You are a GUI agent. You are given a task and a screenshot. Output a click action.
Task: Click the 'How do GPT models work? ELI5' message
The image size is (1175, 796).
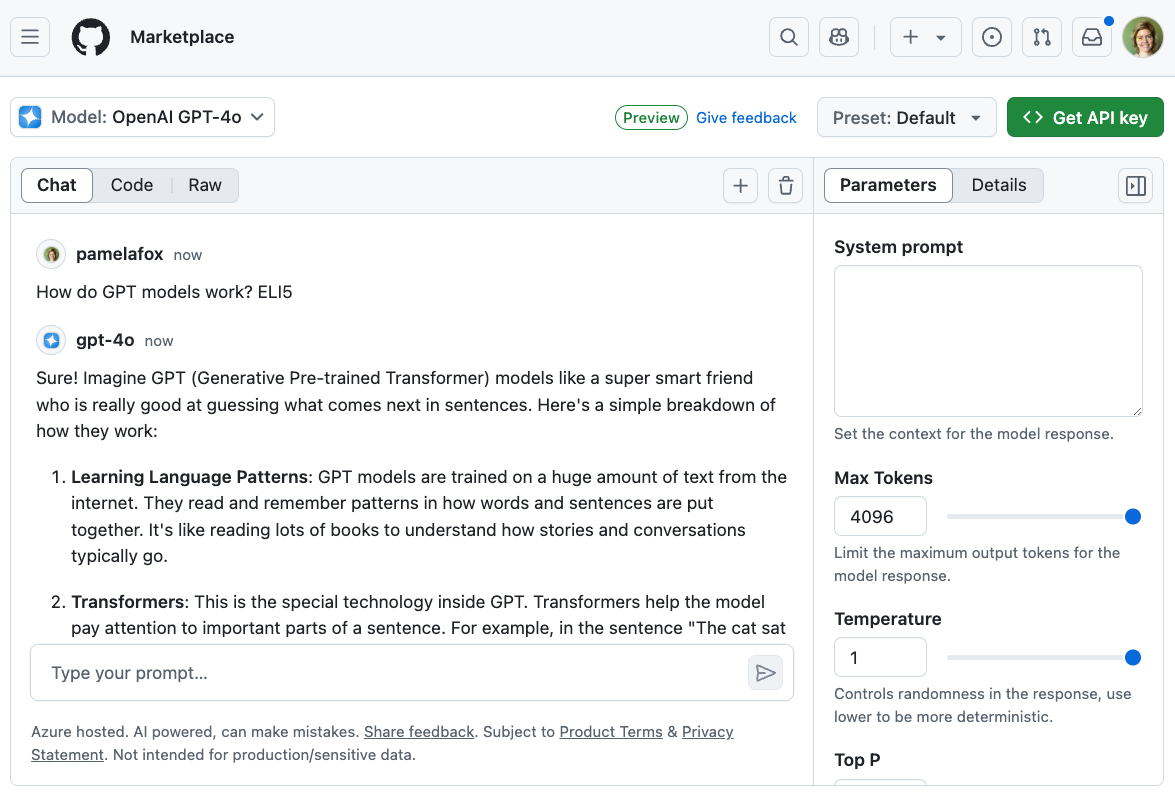click(164, 292)
